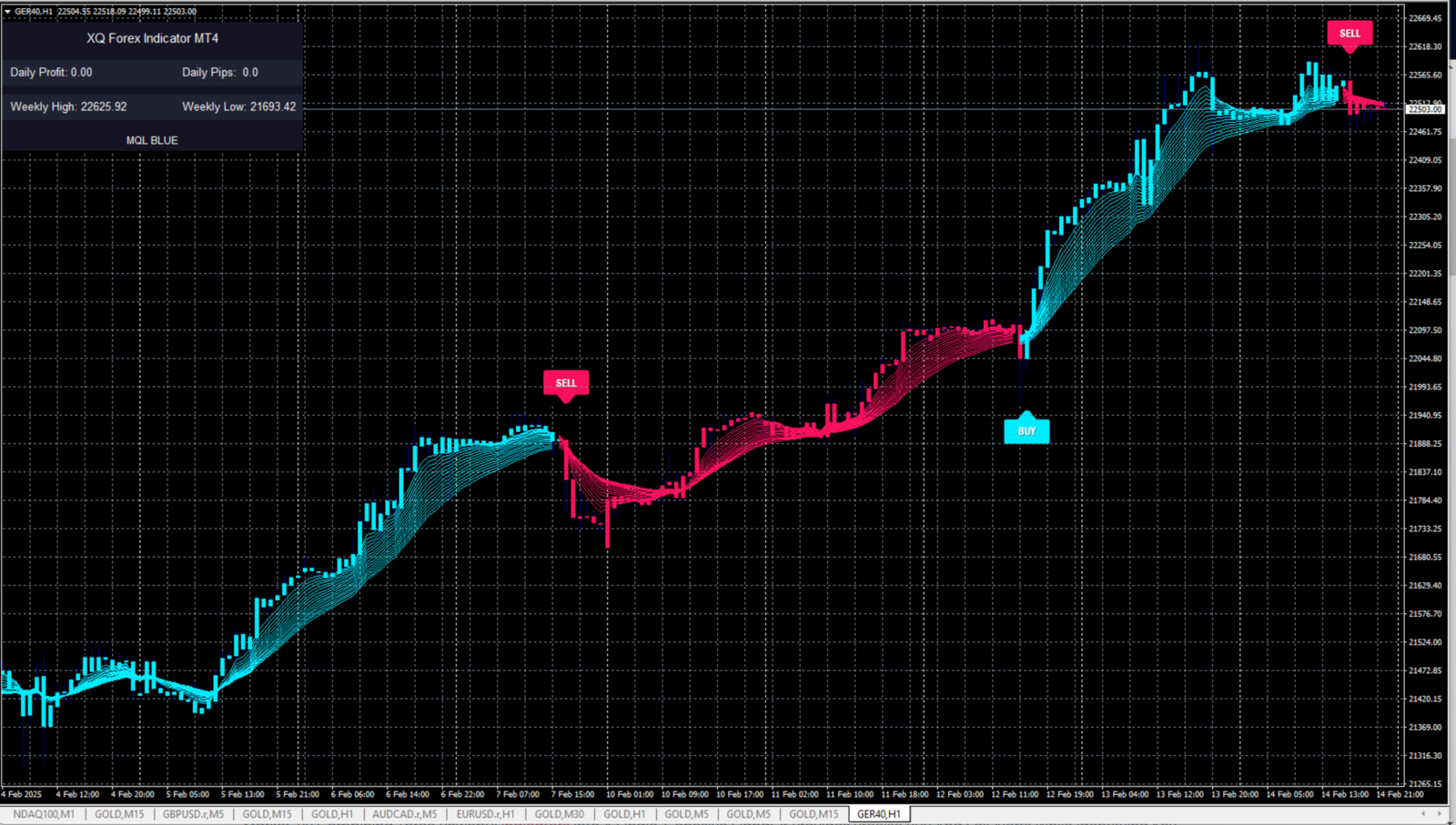Open the chart menu arrow beside GER40,H1

tap(7, 12)
